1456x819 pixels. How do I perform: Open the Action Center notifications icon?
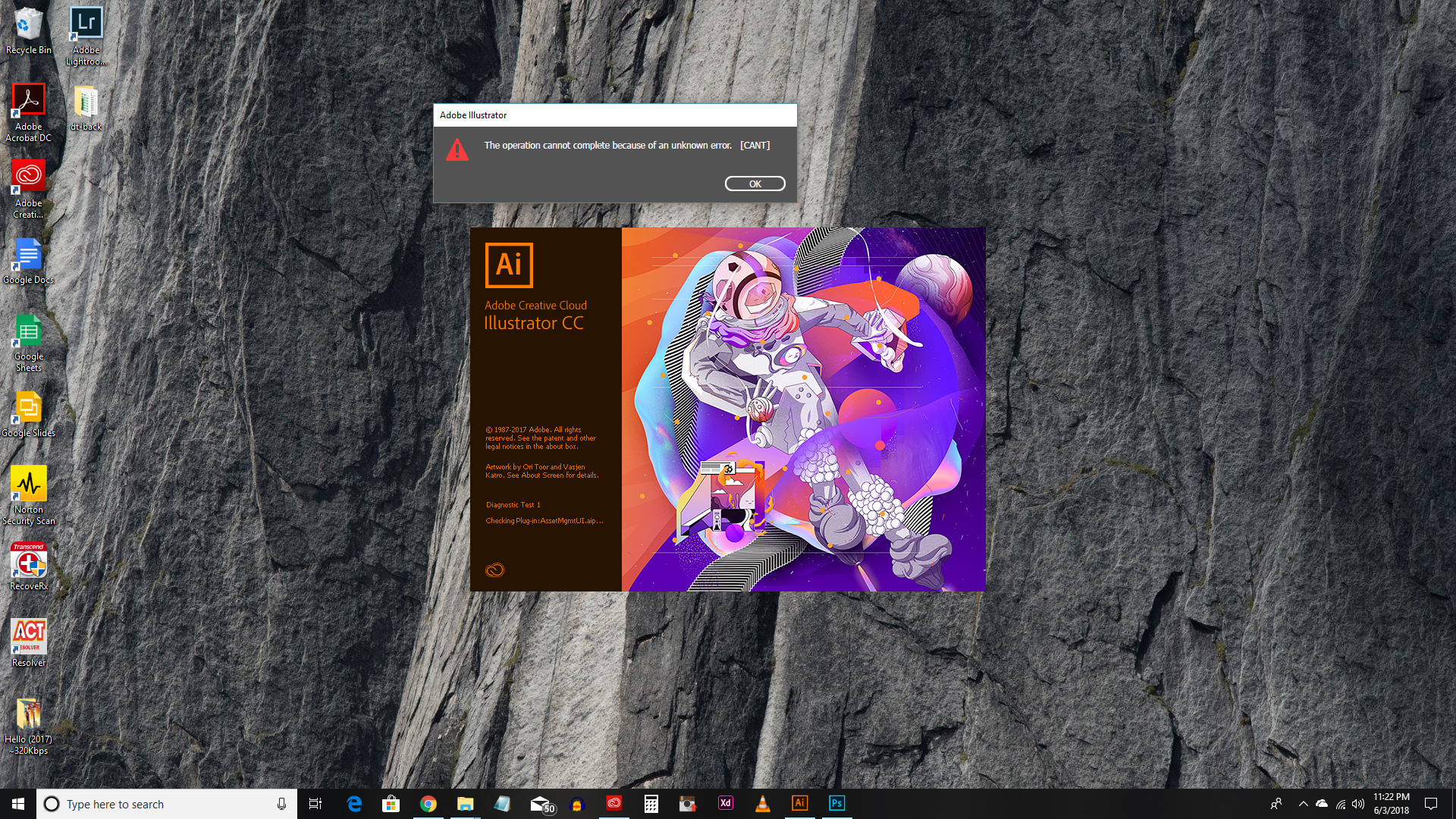tap(1431, 804)
